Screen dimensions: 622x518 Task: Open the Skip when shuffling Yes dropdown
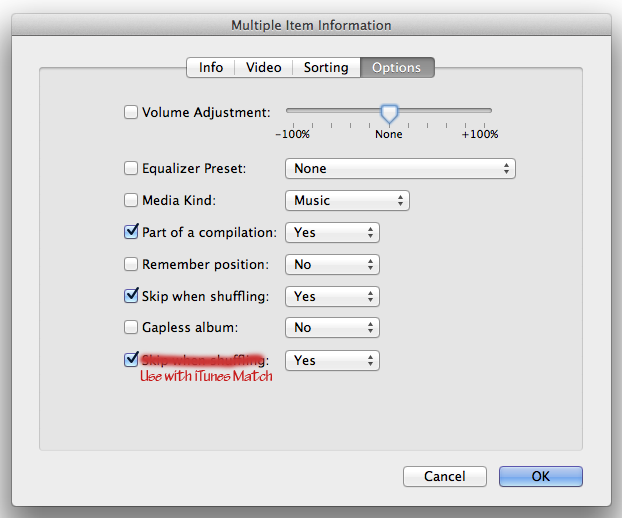coord(332,297)
